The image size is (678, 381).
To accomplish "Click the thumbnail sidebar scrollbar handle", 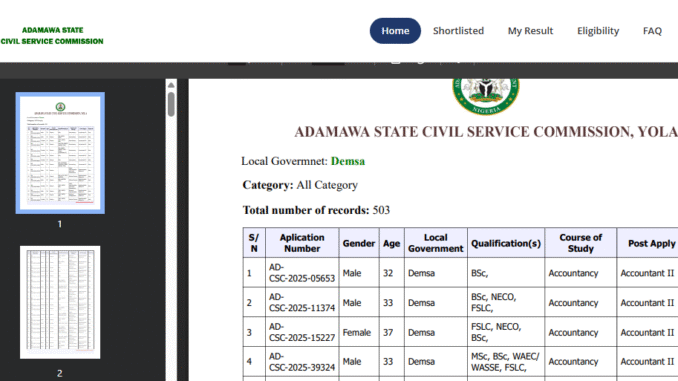I will tap(171, 104).
